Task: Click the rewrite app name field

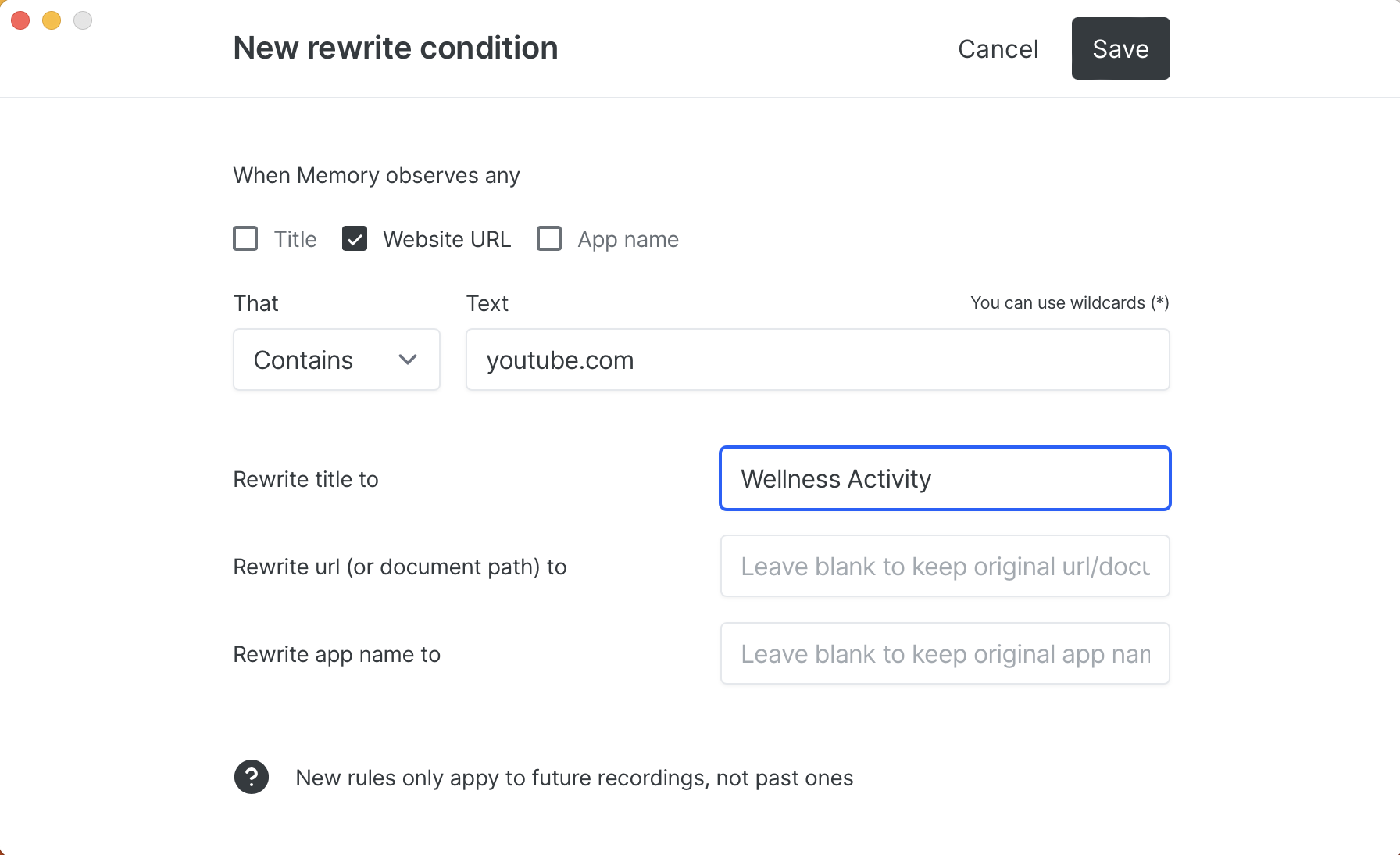Action: point(945,653)
